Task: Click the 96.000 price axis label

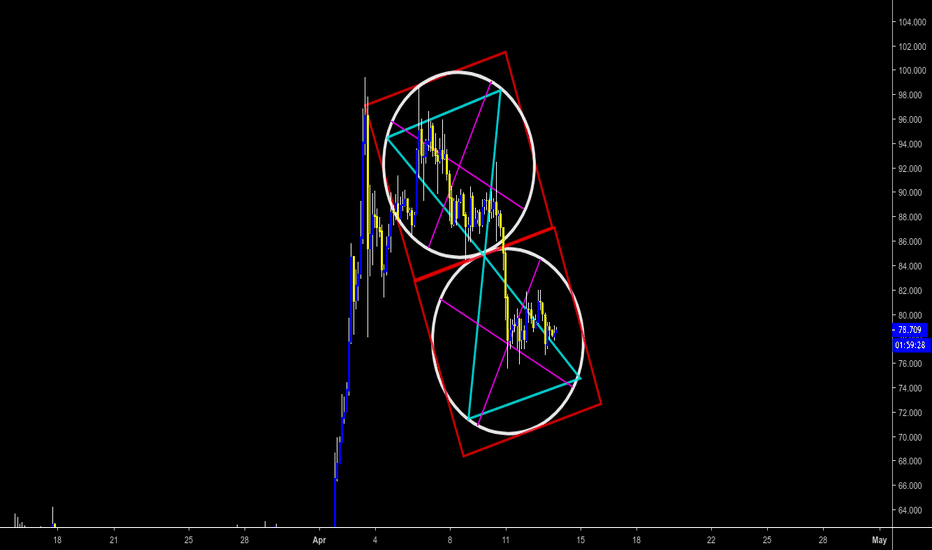Action: click(912, 120)
